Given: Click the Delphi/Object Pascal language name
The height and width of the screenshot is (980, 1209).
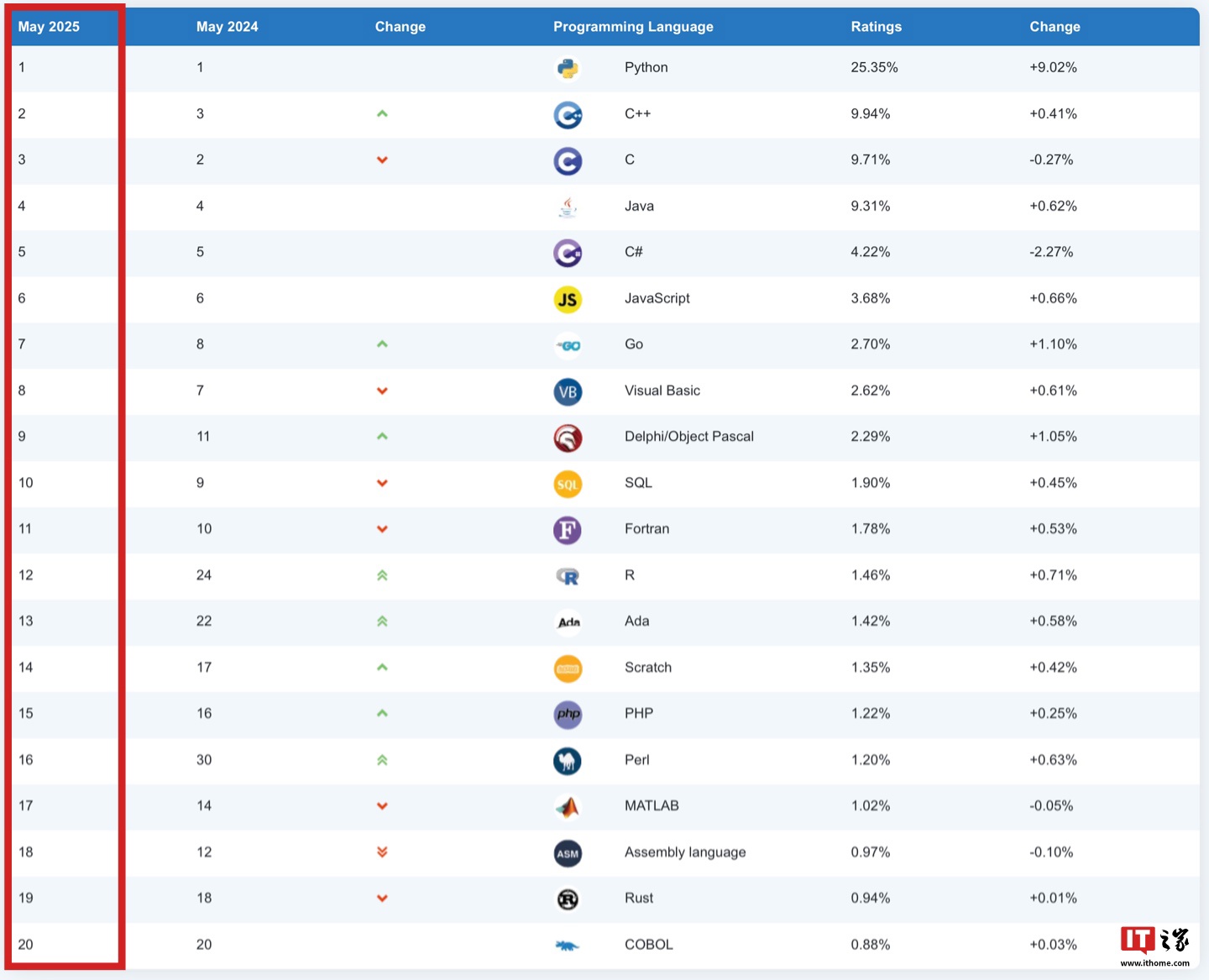Looking at the screenshot, I should [x=688, y=437].
